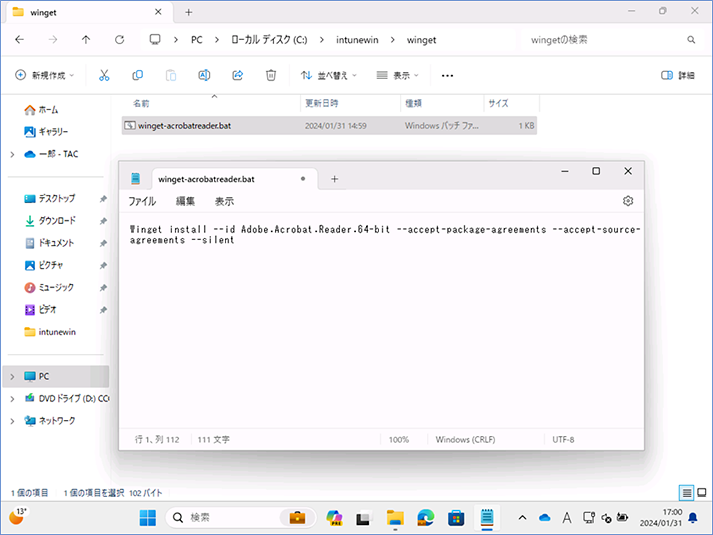
Task: Toggle the details pane button
Action: click(x=678, y=75)
